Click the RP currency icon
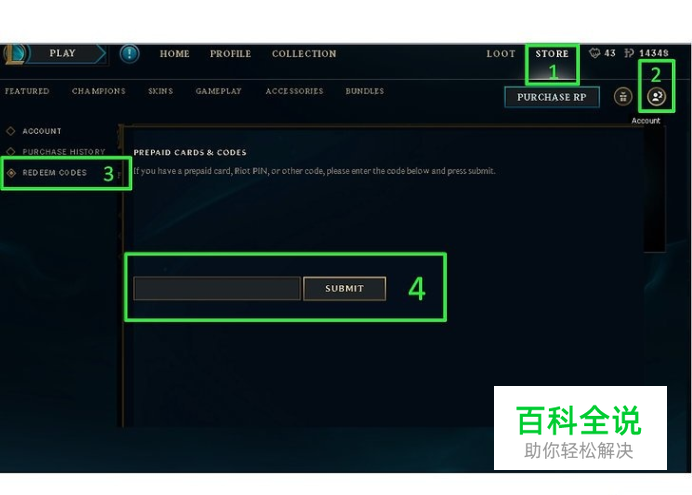Image resolution: width=692 pixels, height=495 pixels. click(x=629, y=53)
